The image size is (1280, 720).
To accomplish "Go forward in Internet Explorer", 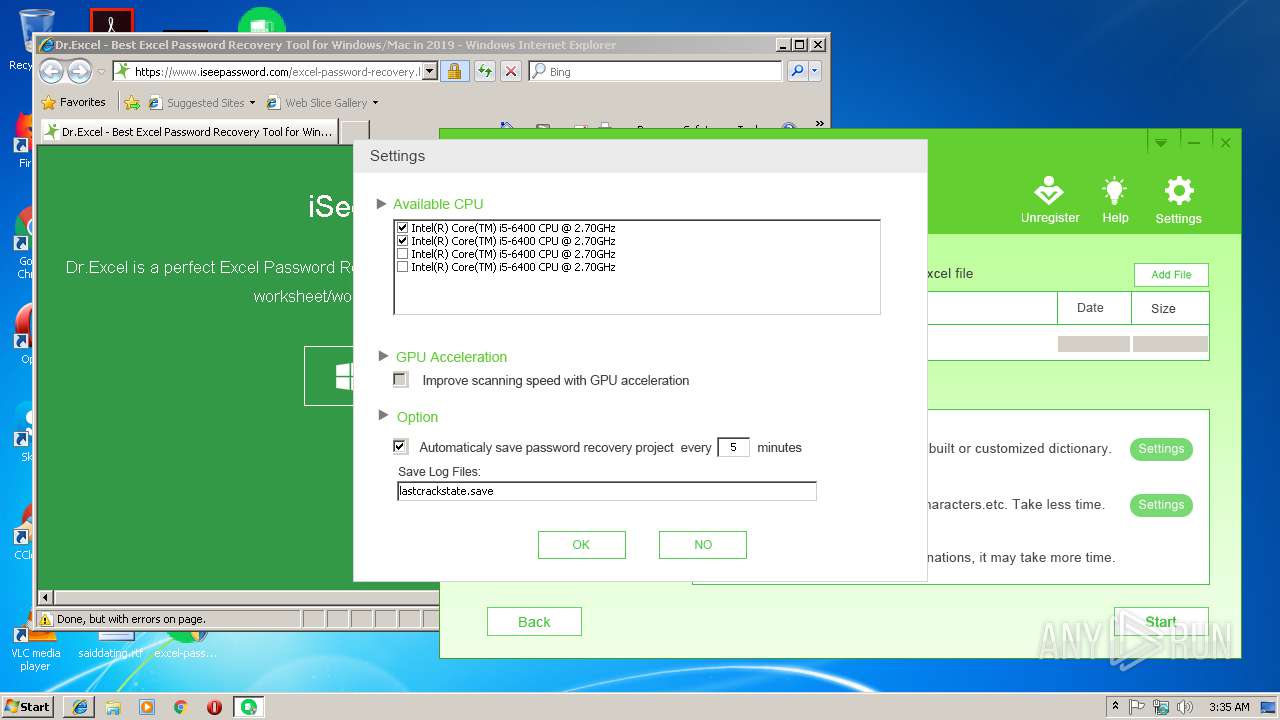I will [x=79, y=71].
